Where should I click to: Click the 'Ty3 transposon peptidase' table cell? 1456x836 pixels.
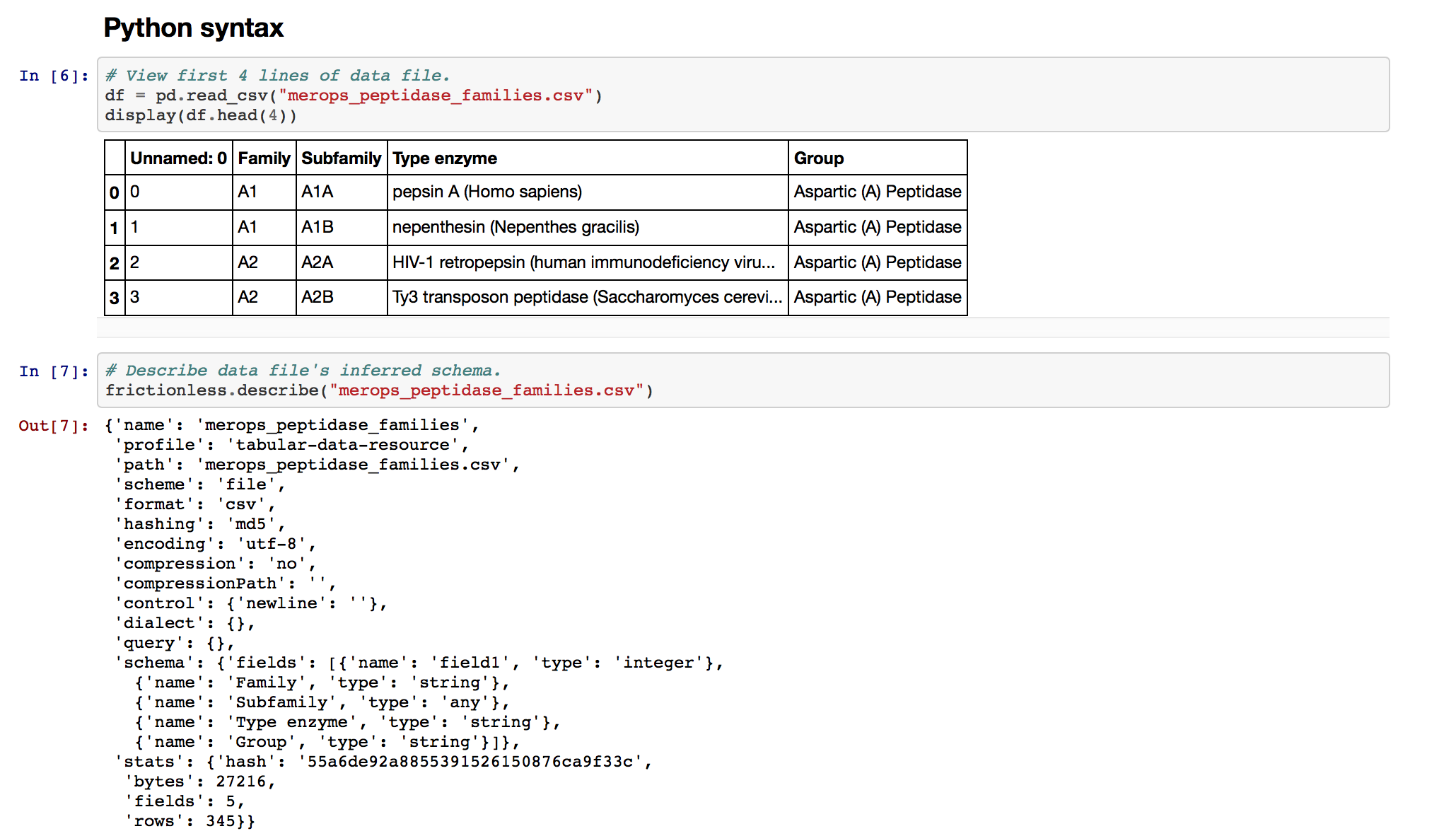[588, 297]
